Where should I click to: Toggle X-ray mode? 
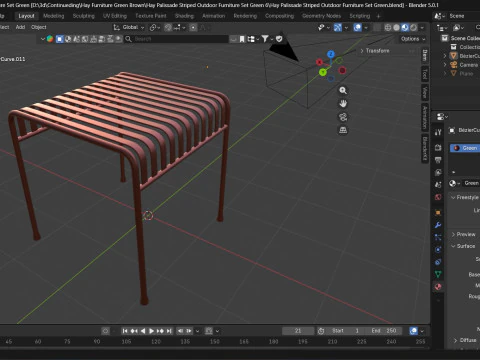pyautogui.click(x=377, y=27)
